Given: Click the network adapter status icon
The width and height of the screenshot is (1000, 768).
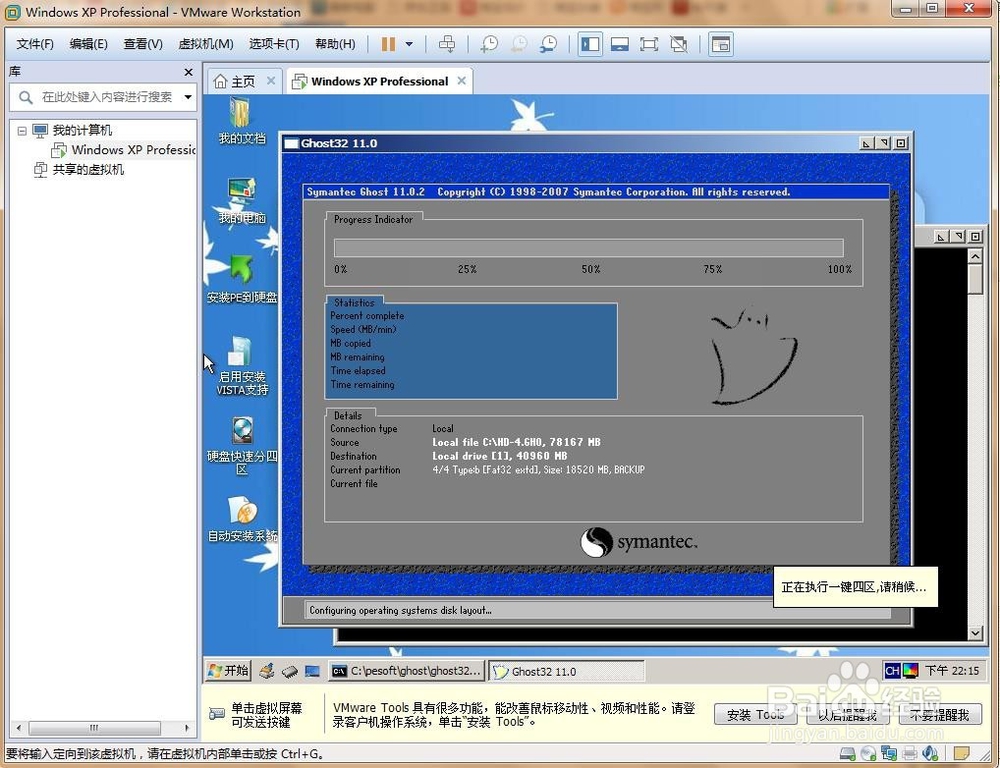Looking at the screenshot, I should (888, 754).
